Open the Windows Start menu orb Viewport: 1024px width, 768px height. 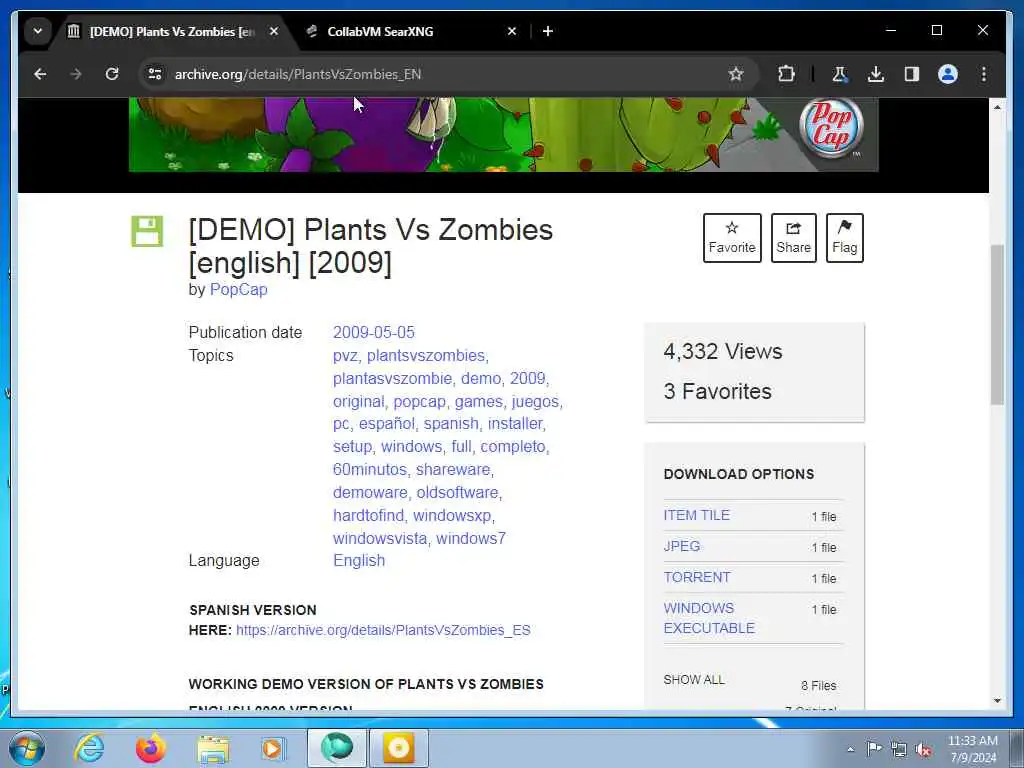click(x=27, y=748)
